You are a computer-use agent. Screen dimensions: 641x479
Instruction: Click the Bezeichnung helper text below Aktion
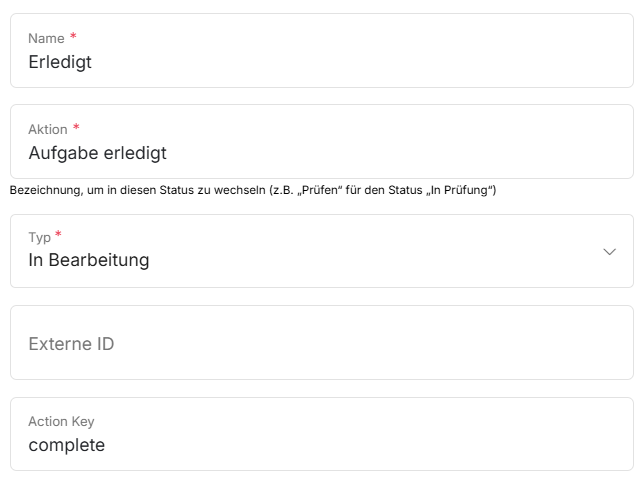click(253, 190)
